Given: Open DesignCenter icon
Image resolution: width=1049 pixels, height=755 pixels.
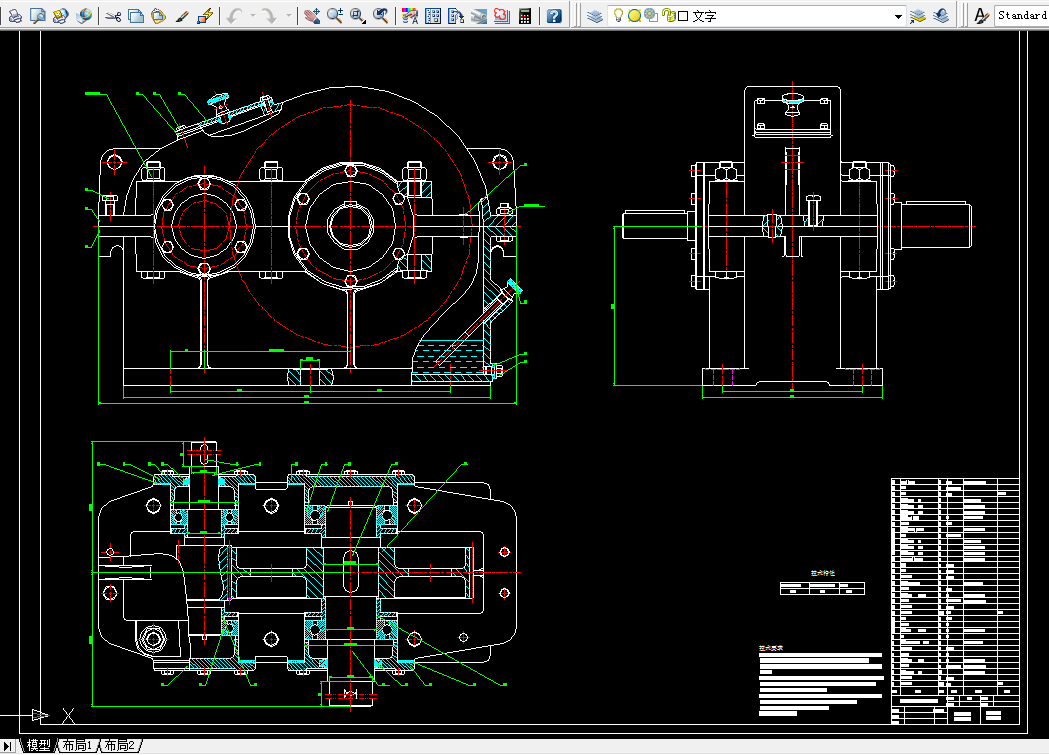Looking at the screenshot, I should click(433, 15).
